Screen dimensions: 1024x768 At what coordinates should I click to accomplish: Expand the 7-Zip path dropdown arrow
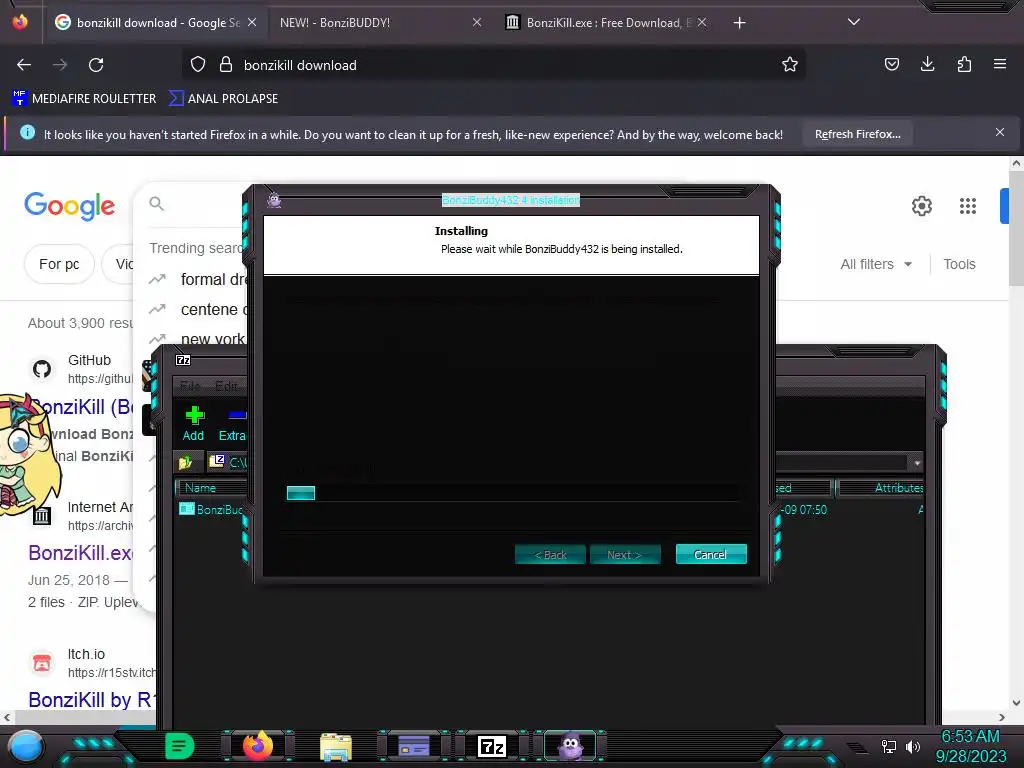click(x=917, y=462)
